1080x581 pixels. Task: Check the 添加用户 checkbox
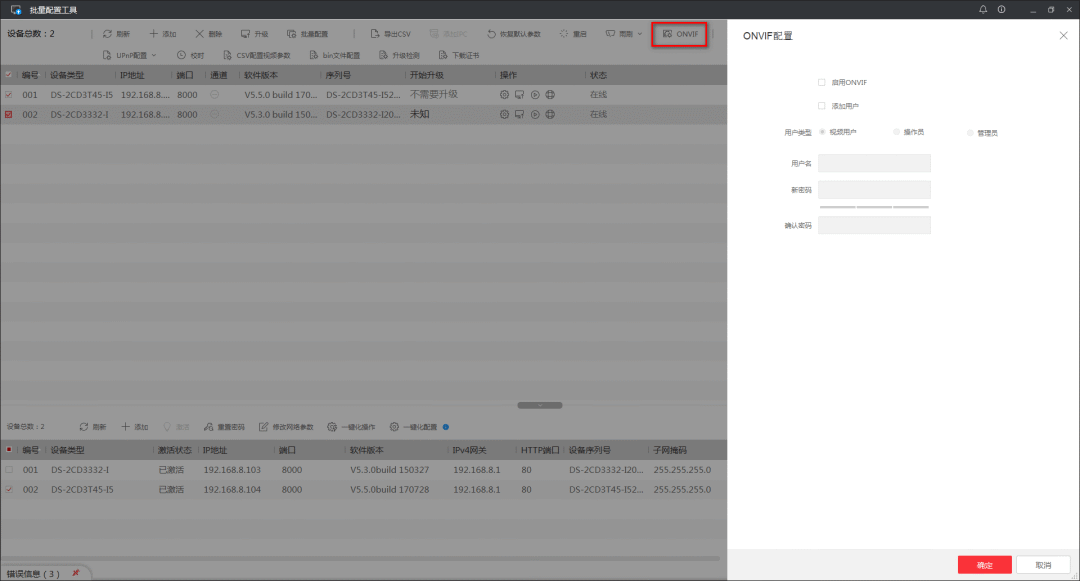click(821, 105)
